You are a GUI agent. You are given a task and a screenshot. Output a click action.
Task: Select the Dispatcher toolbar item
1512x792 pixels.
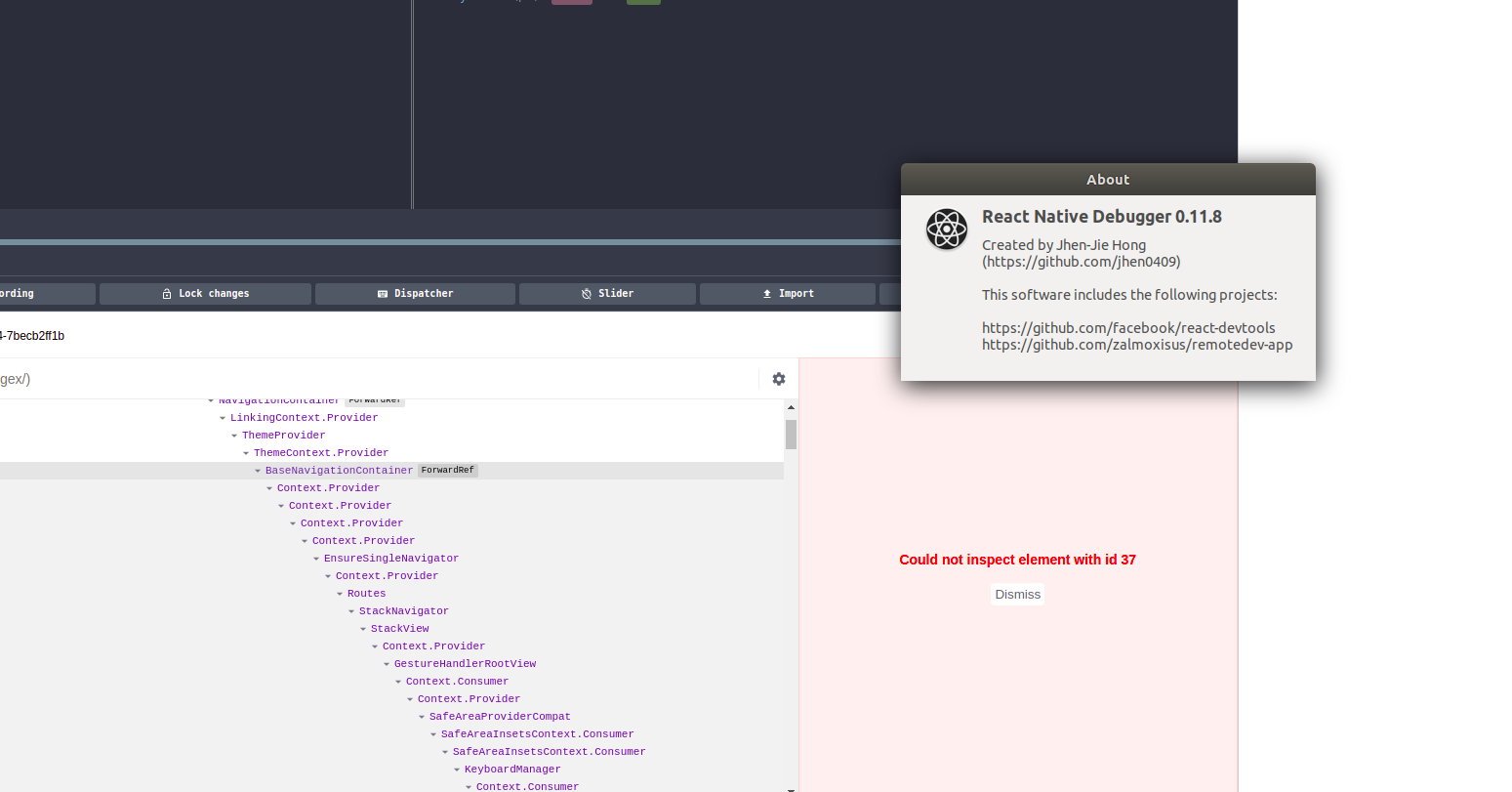tap(415, 293)
